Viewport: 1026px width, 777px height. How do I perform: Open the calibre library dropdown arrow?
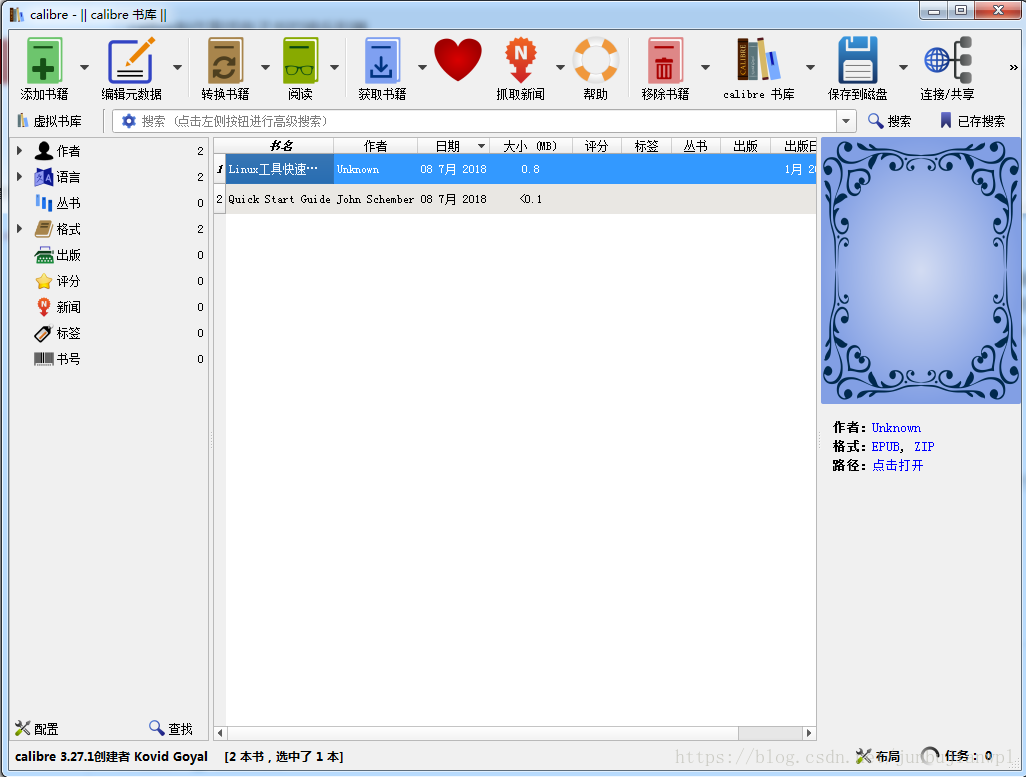(x=810, y=67)
